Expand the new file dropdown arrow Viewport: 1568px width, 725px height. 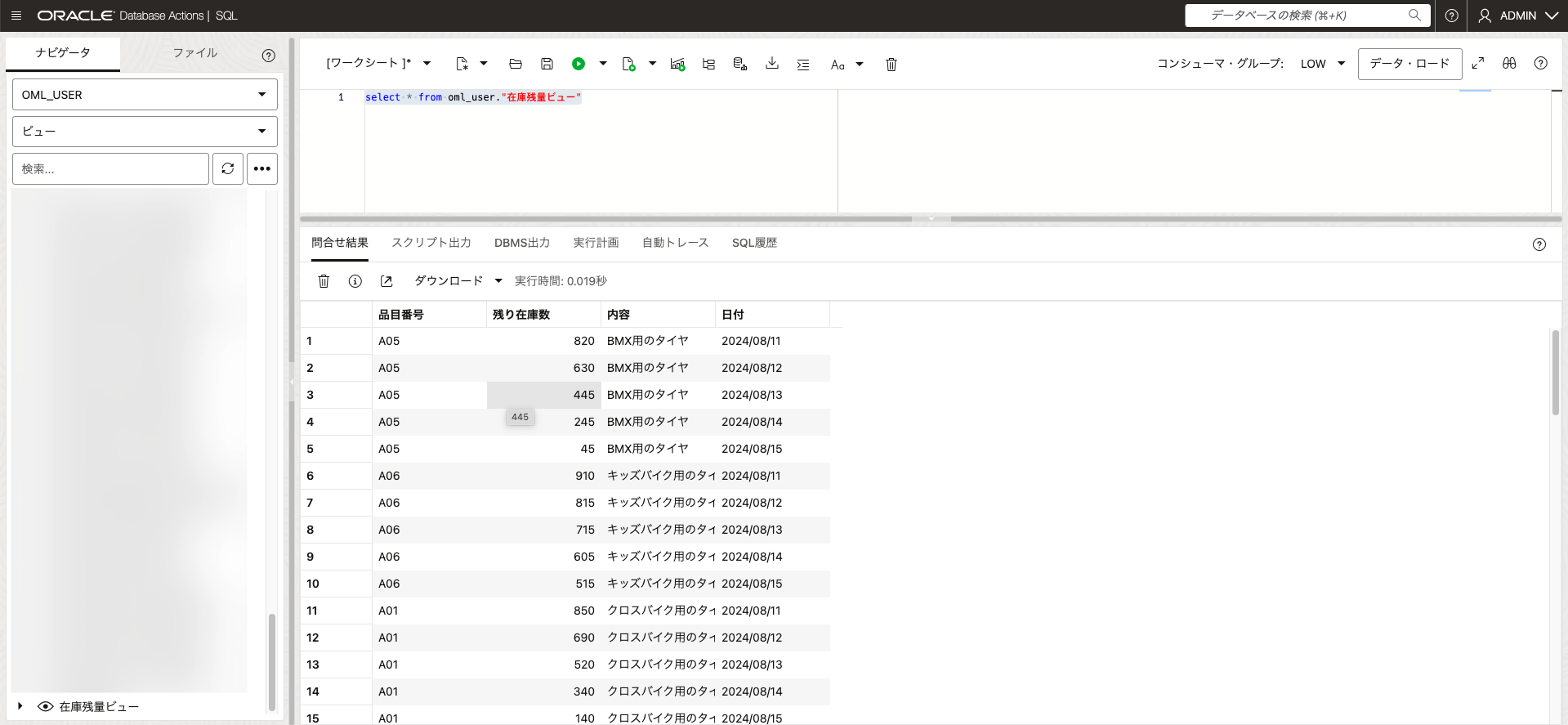pos(484,64)
